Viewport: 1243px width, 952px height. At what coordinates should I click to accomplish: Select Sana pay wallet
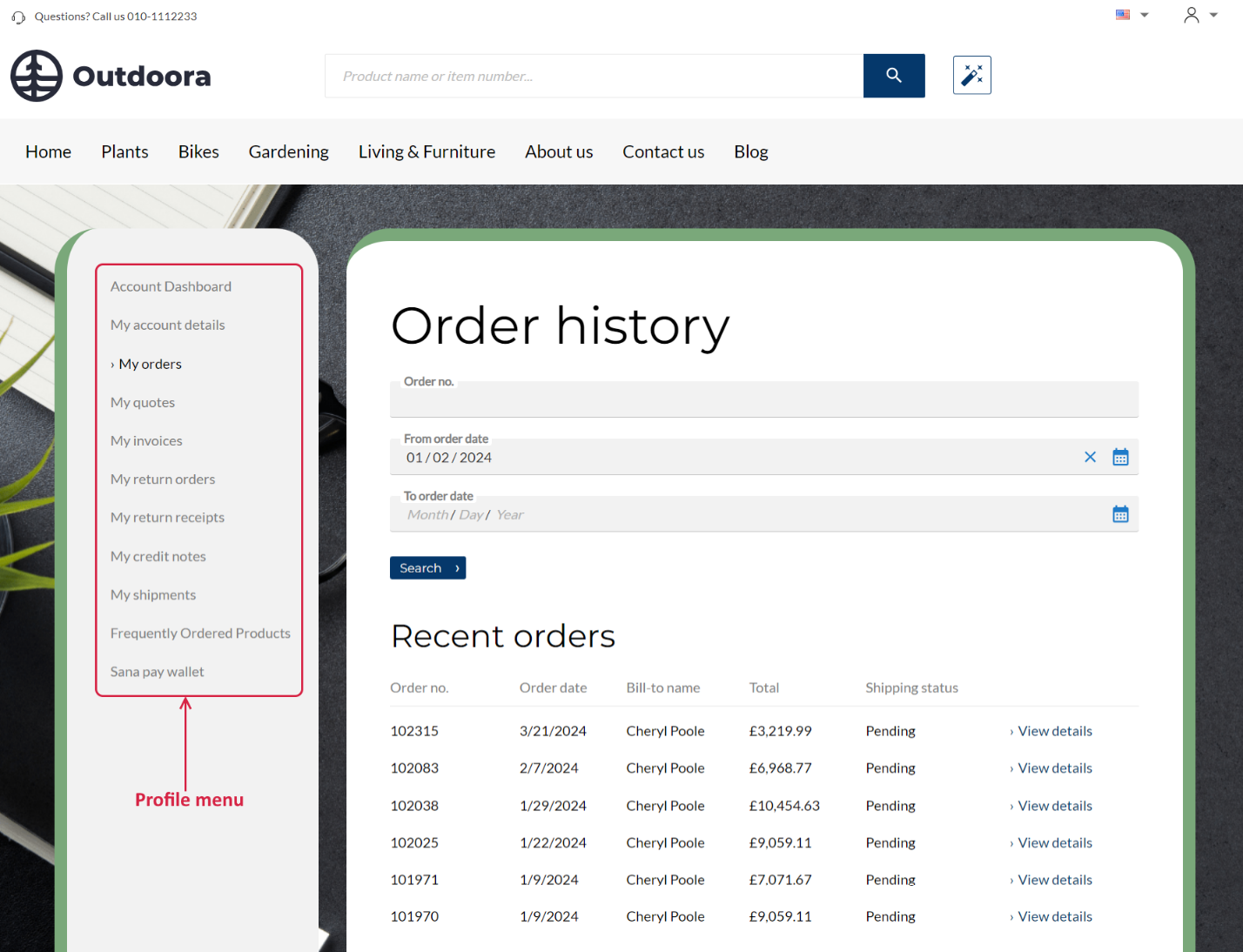coord(157,672)
